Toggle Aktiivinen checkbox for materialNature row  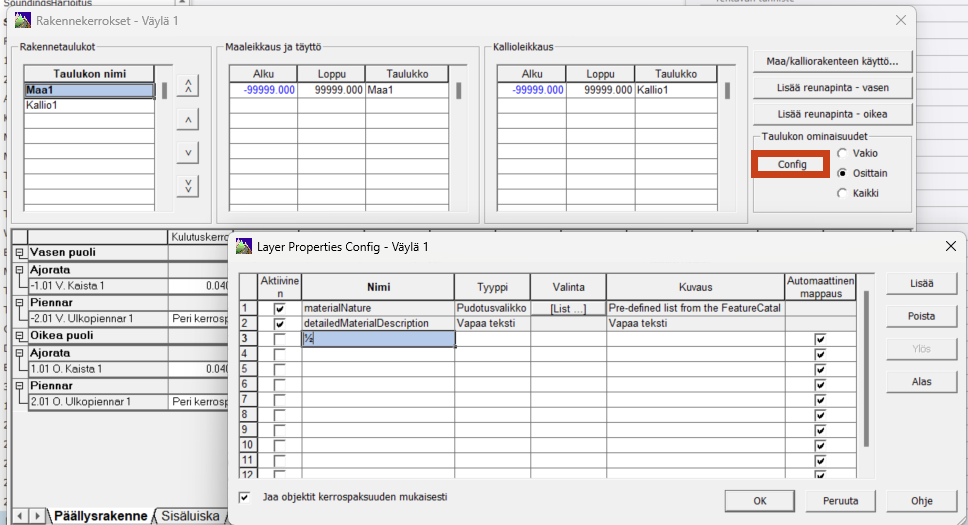coord(280,308)
